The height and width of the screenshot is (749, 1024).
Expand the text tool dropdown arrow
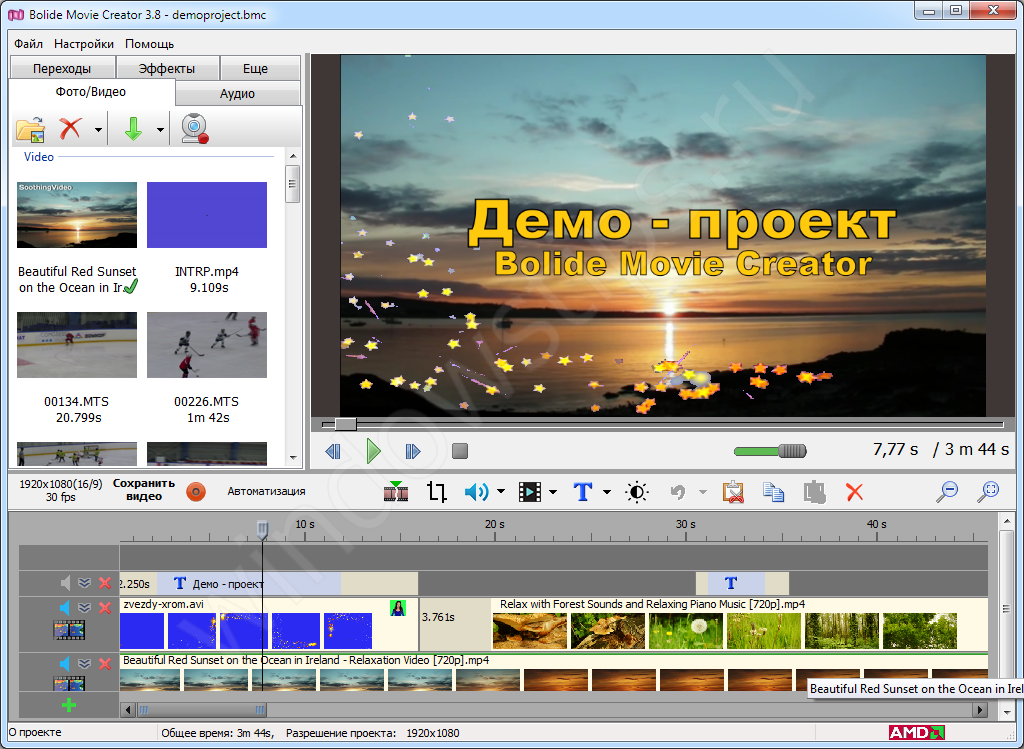[x=606, y=492]
